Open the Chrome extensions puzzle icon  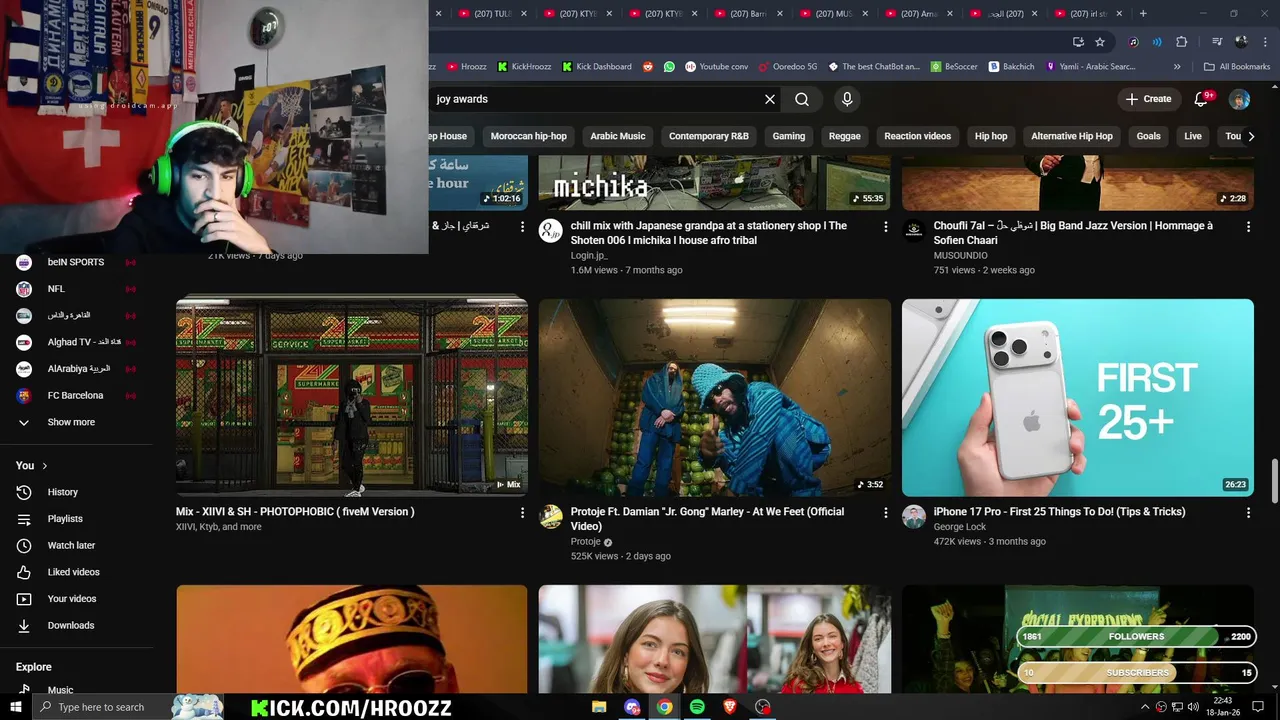(x=1181, y=42)
